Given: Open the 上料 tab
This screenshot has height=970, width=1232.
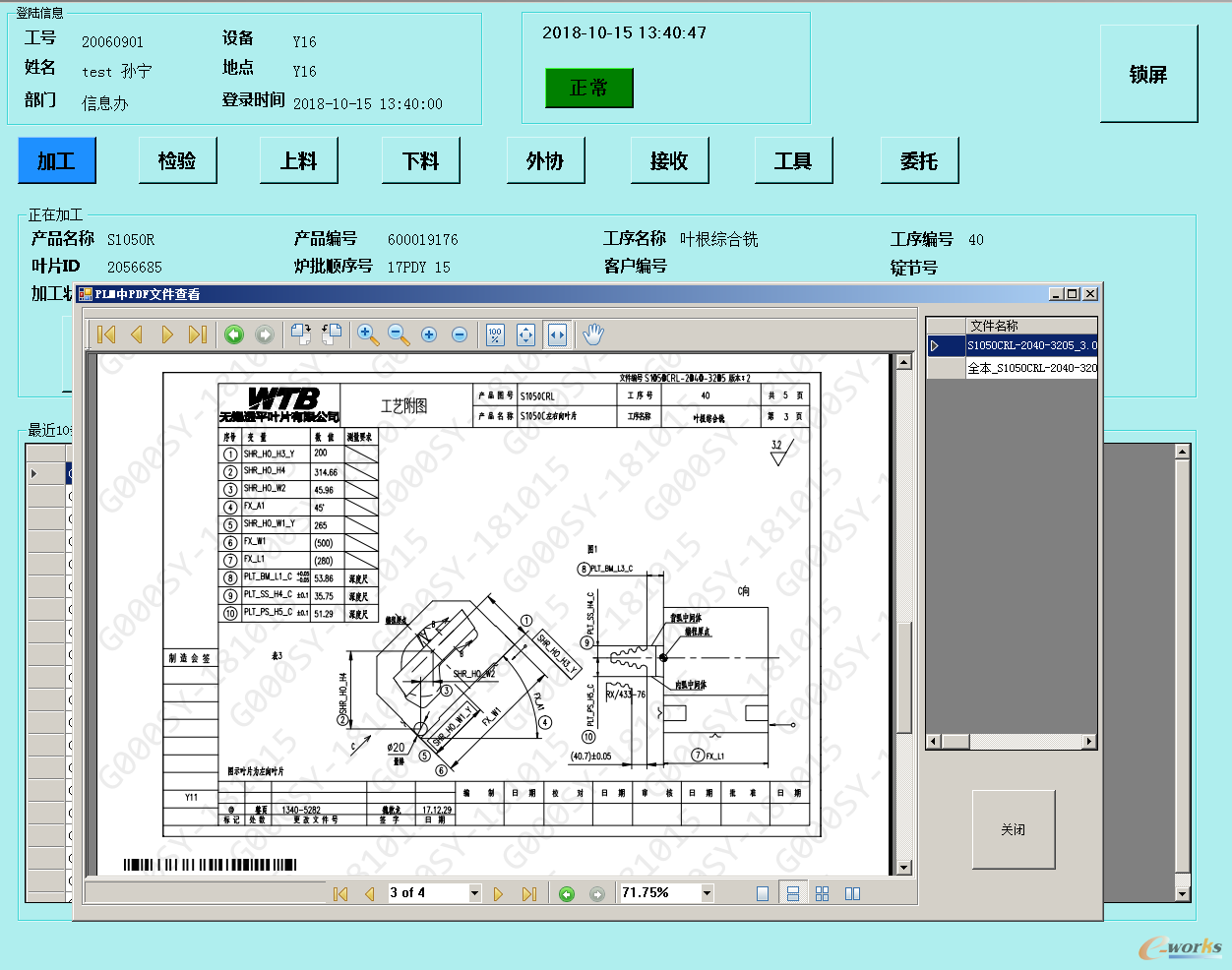Looking at the screenshot, I should point(299,160).
